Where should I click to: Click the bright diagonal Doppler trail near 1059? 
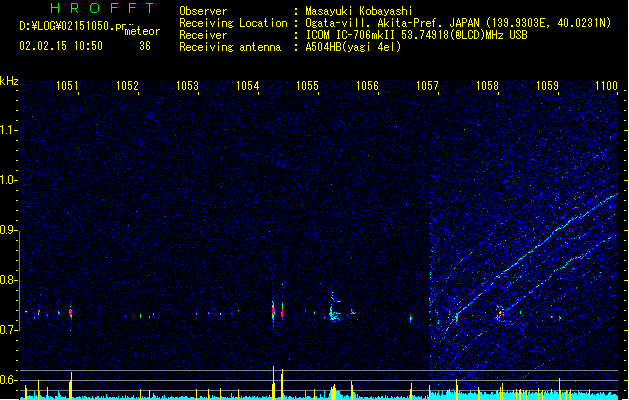coord(558,231)
